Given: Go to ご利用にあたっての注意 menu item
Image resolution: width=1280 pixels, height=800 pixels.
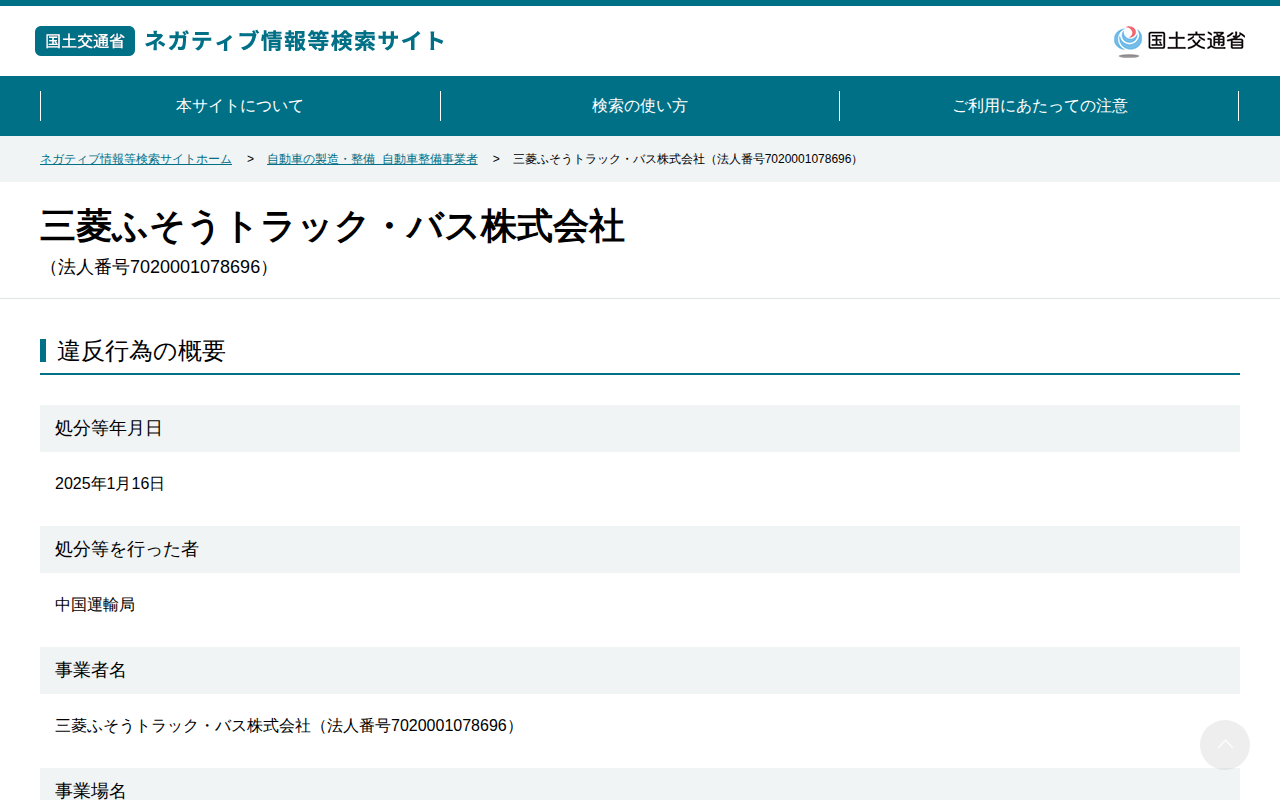Looking at the screenshot, I should (1040, 106).
